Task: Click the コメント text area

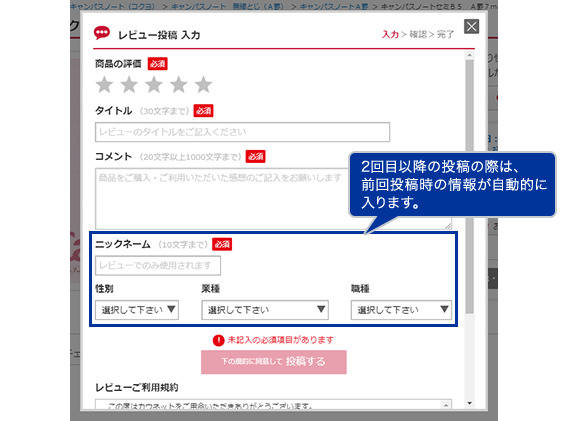Action: point(273,199)
